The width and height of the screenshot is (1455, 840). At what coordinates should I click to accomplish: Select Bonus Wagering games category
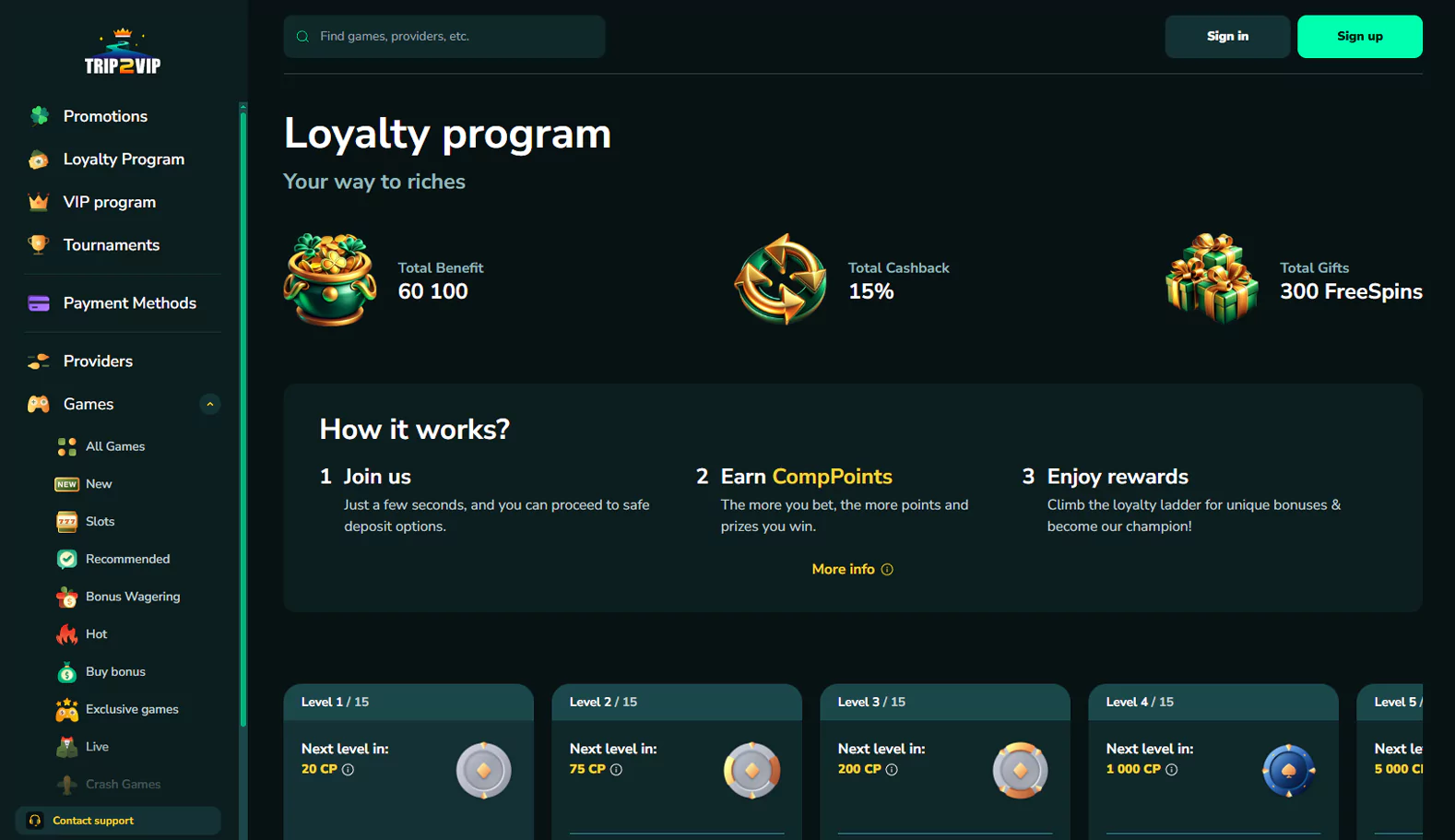(x=133, y=597)
